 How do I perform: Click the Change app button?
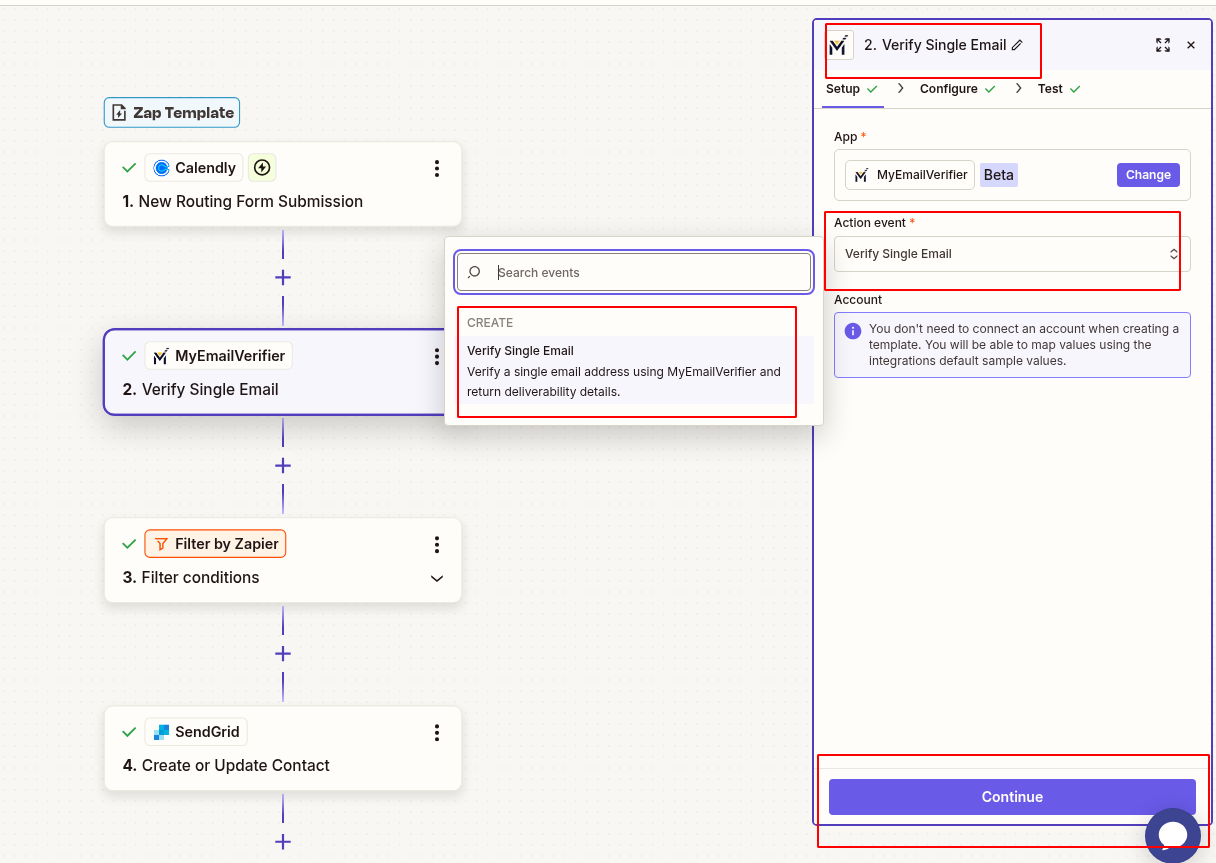click(1147, 174)
